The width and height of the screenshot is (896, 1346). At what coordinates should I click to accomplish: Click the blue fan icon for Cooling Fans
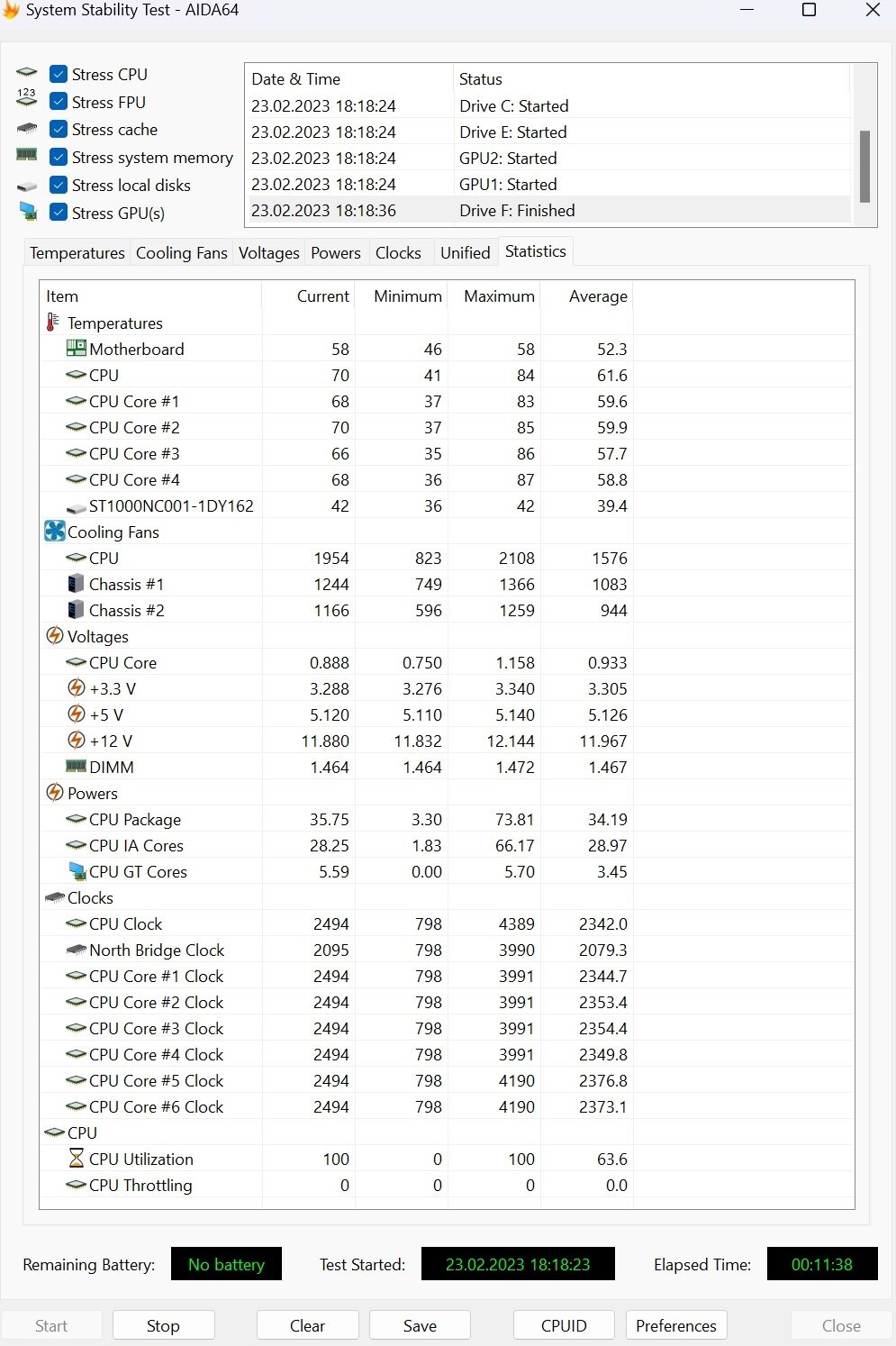point(55,532)
